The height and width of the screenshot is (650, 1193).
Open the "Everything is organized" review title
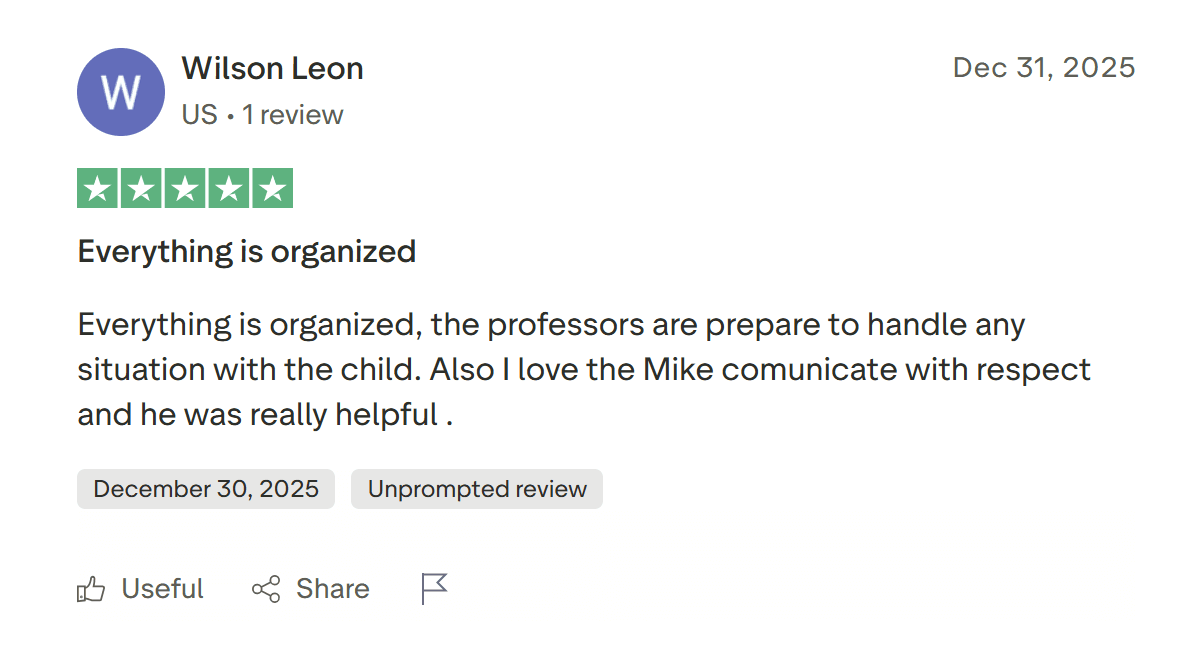point(247,251)
